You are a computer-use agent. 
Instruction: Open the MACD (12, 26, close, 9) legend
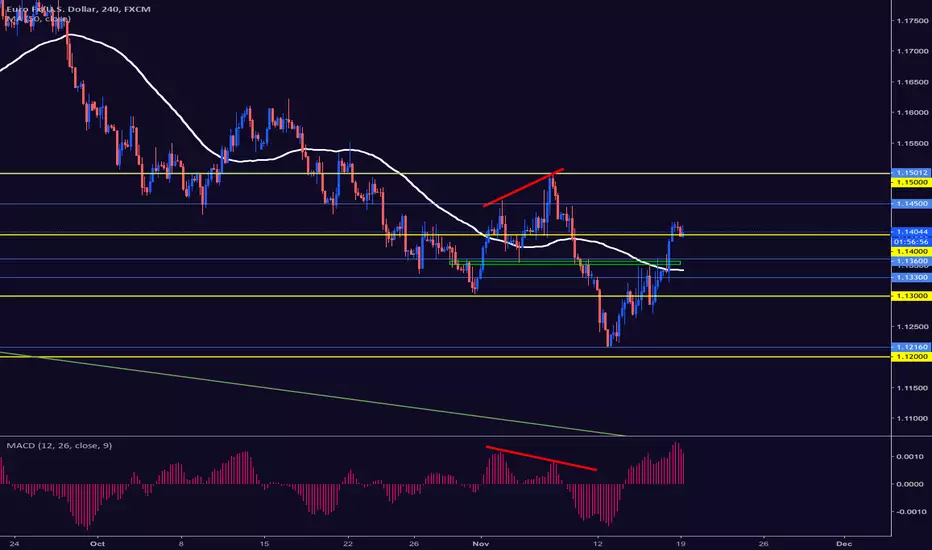[59, 445]
